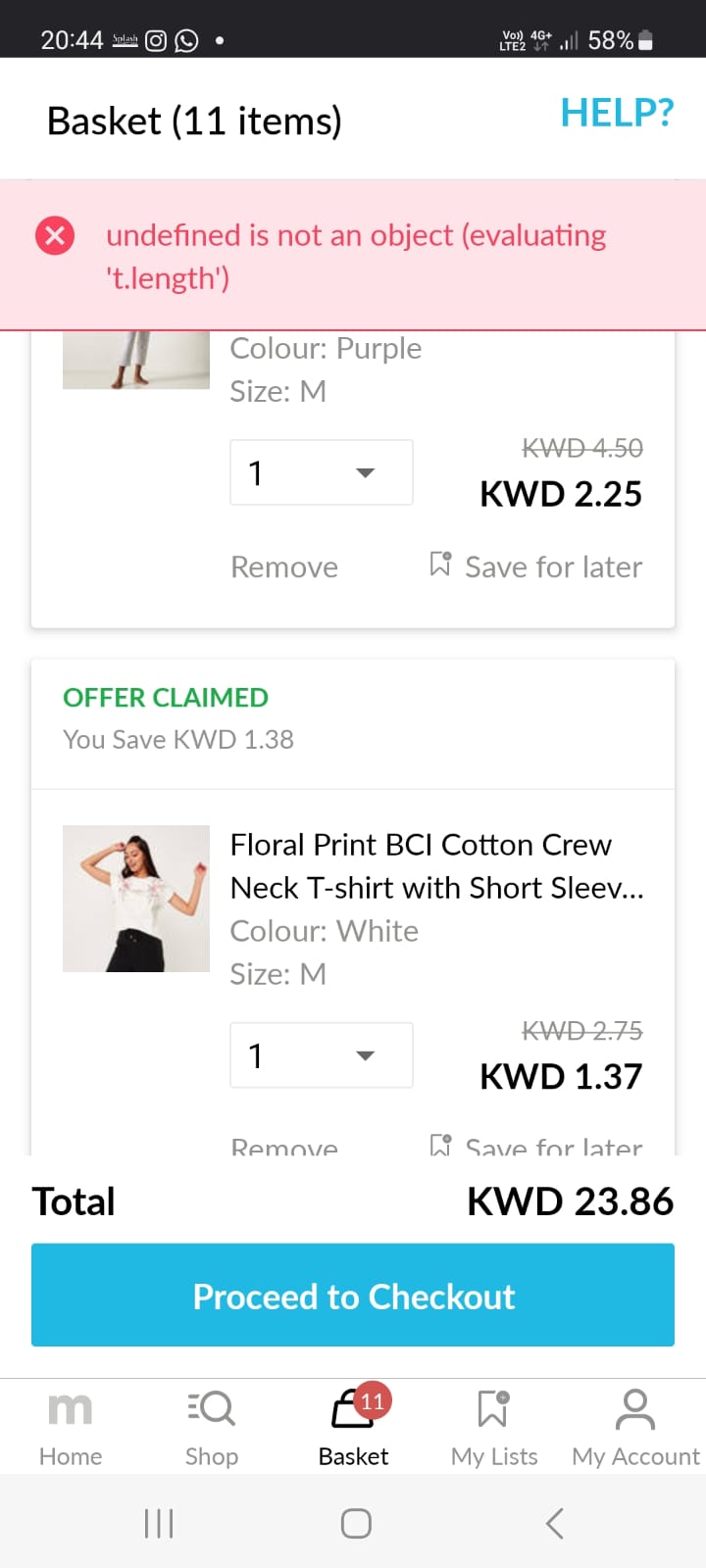Viewport: 706px width, 1568px height.
Task: Tap Android home navigation icon
Action: [356, 1523]
